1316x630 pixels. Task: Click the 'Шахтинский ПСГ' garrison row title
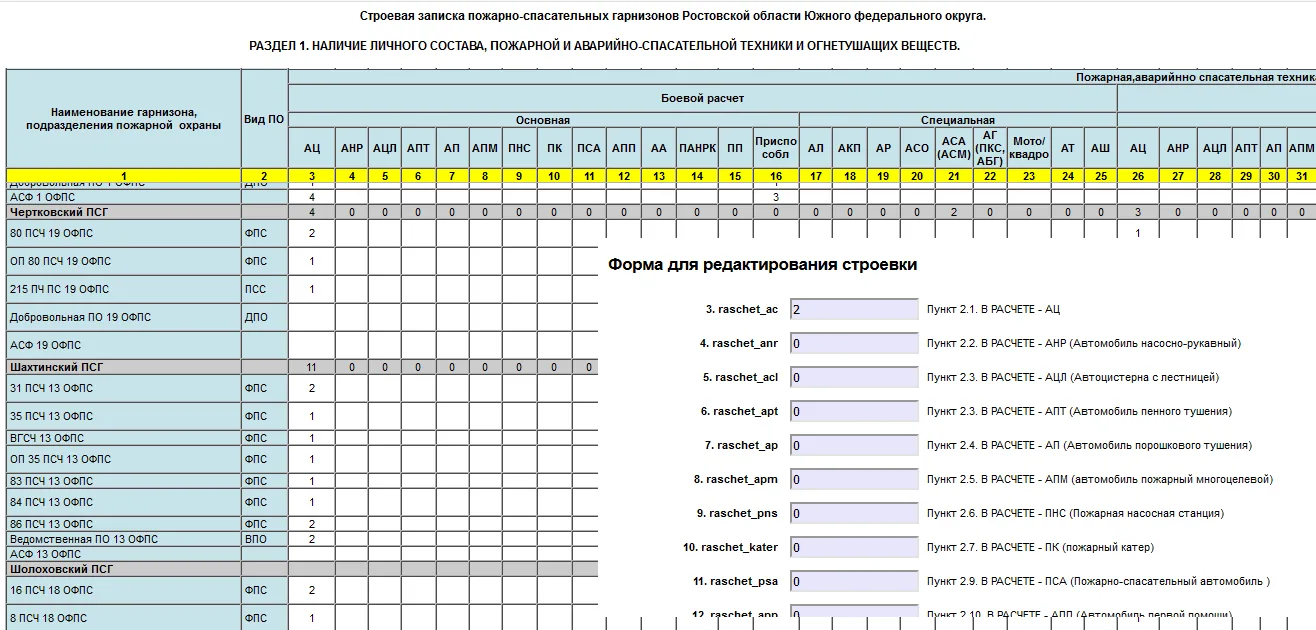tap(56, 367)
